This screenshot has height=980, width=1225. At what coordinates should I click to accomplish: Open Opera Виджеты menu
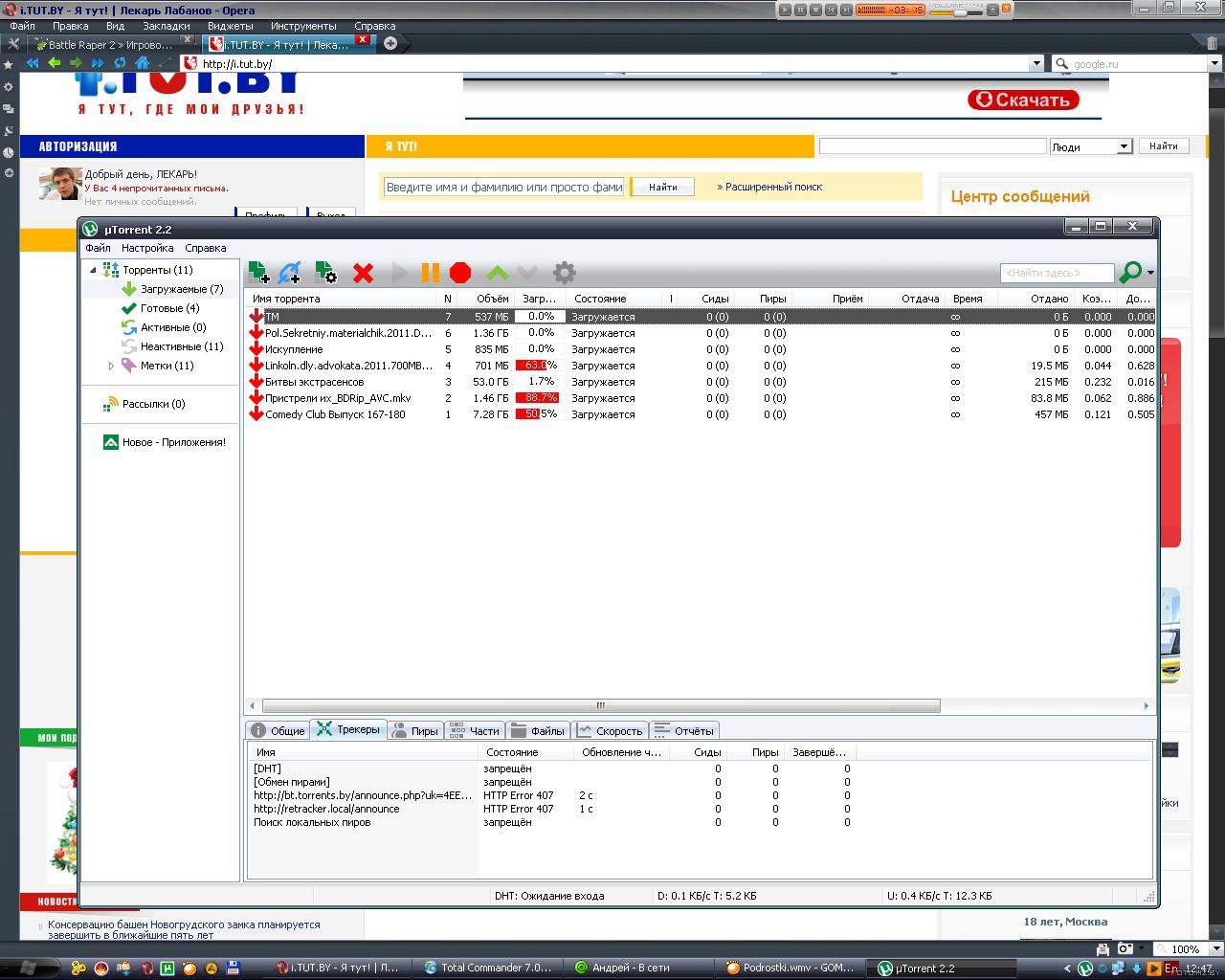point(230,26)
